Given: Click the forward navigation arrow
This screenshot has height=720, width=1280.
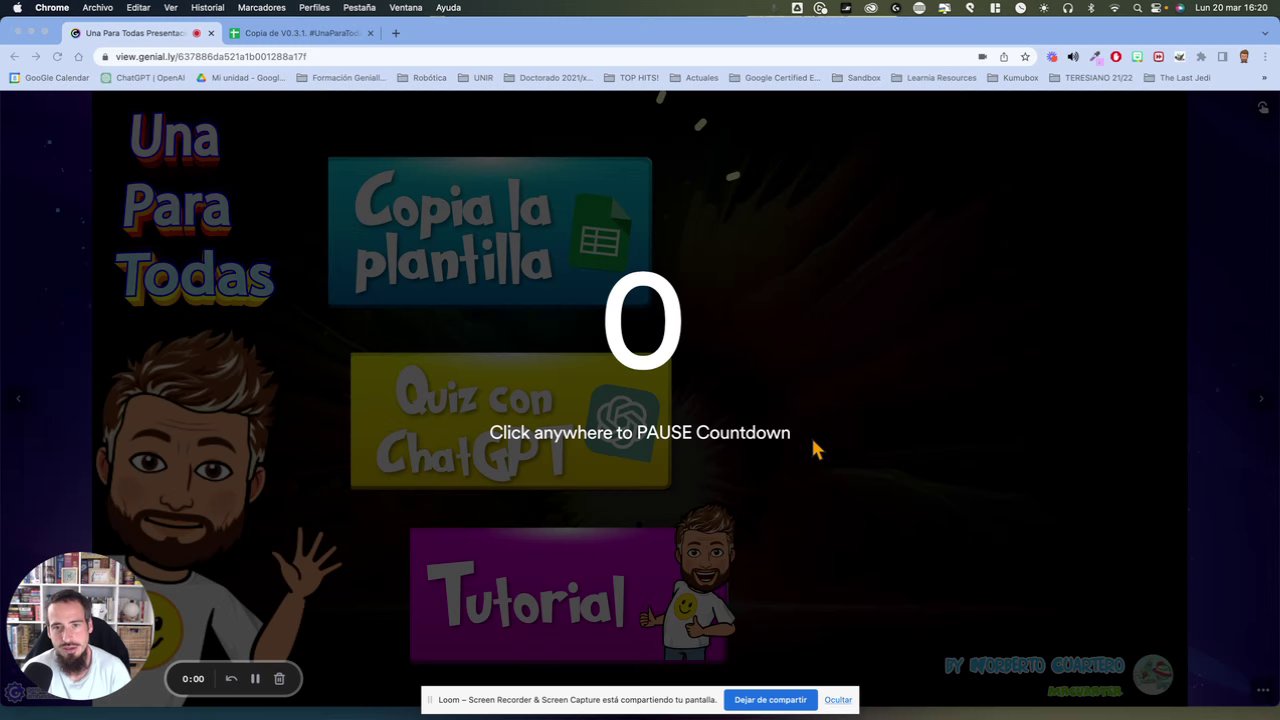Looking at the screenshot, I should (x=36, y=57).
